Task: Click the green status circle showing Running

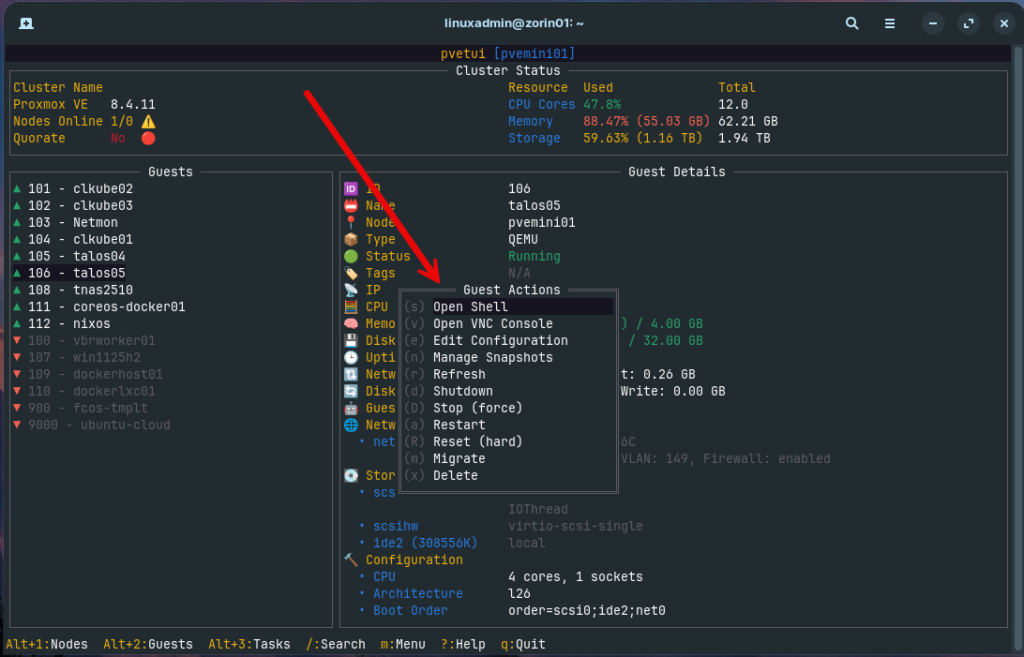Action: coord(351,256)
